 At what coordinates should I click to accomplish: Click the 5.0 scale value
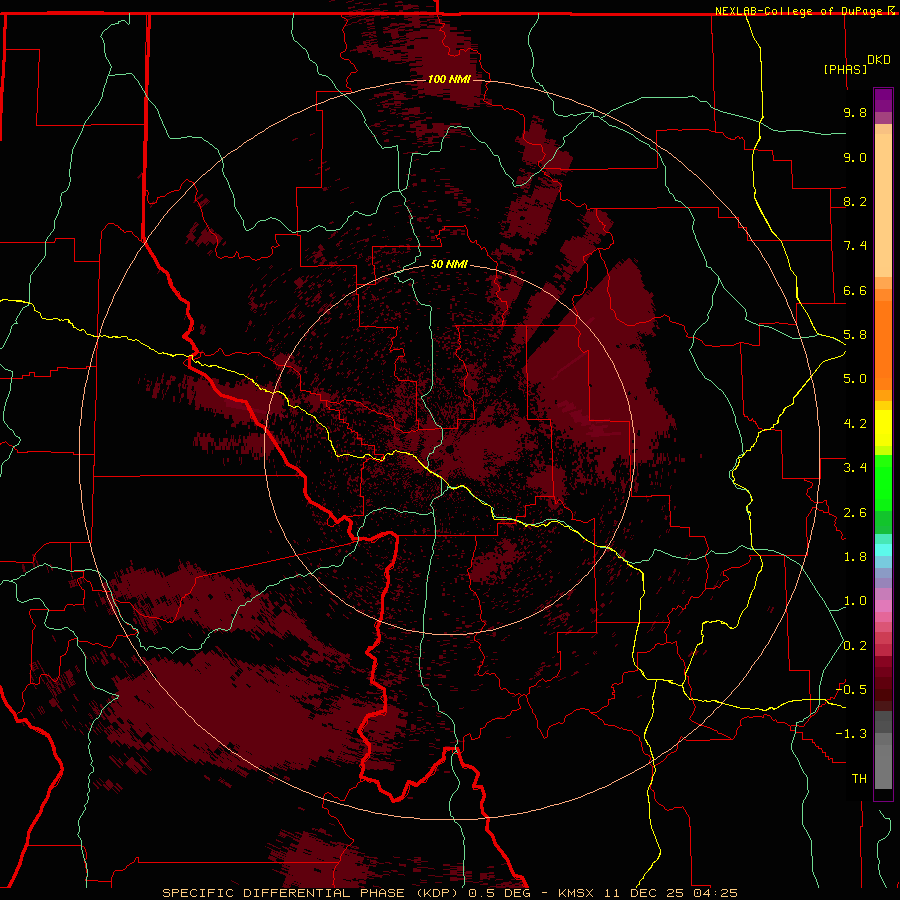855,379
